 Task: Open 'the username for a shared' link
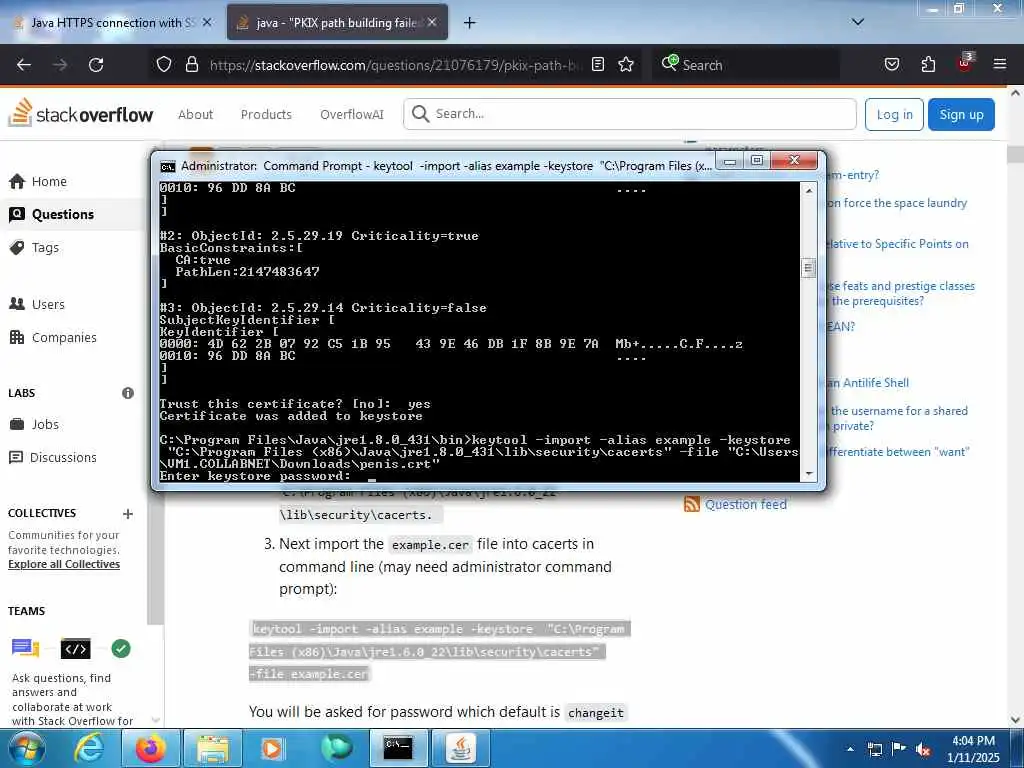899,411
